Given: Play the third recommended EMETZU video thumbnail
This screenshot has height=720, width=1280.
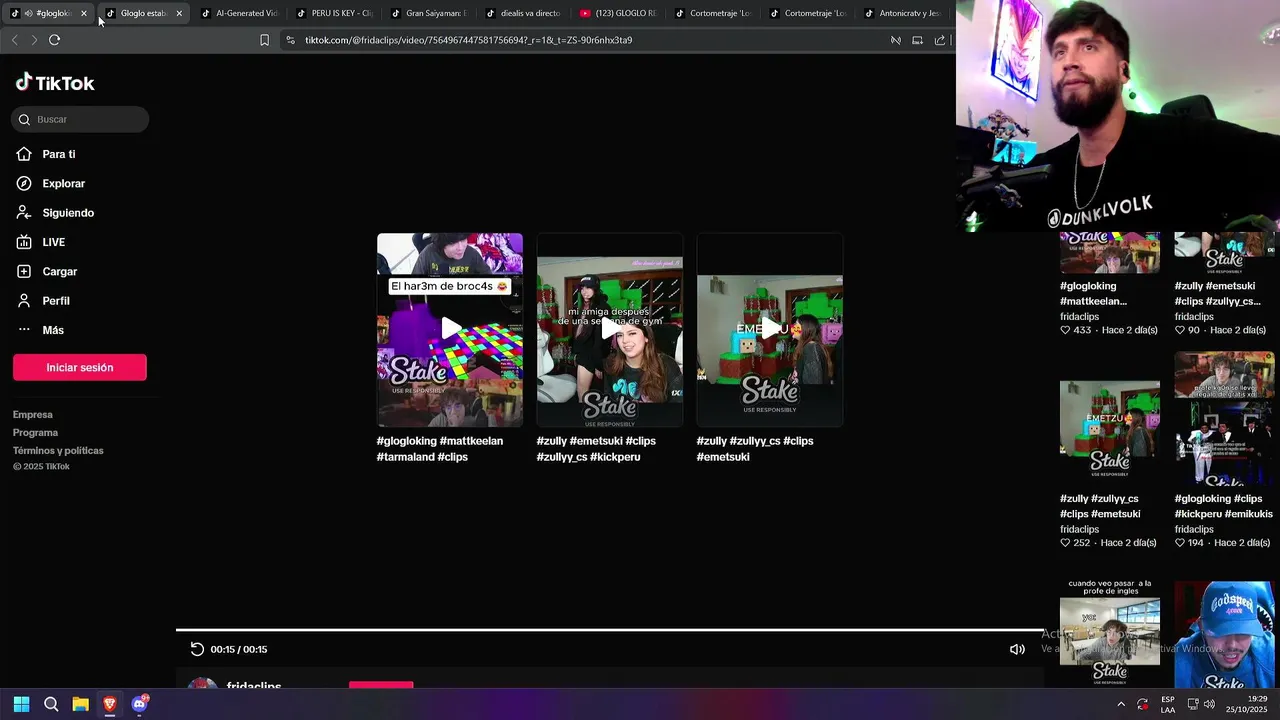Looking at the screenshot, I should tap(770, 330).
